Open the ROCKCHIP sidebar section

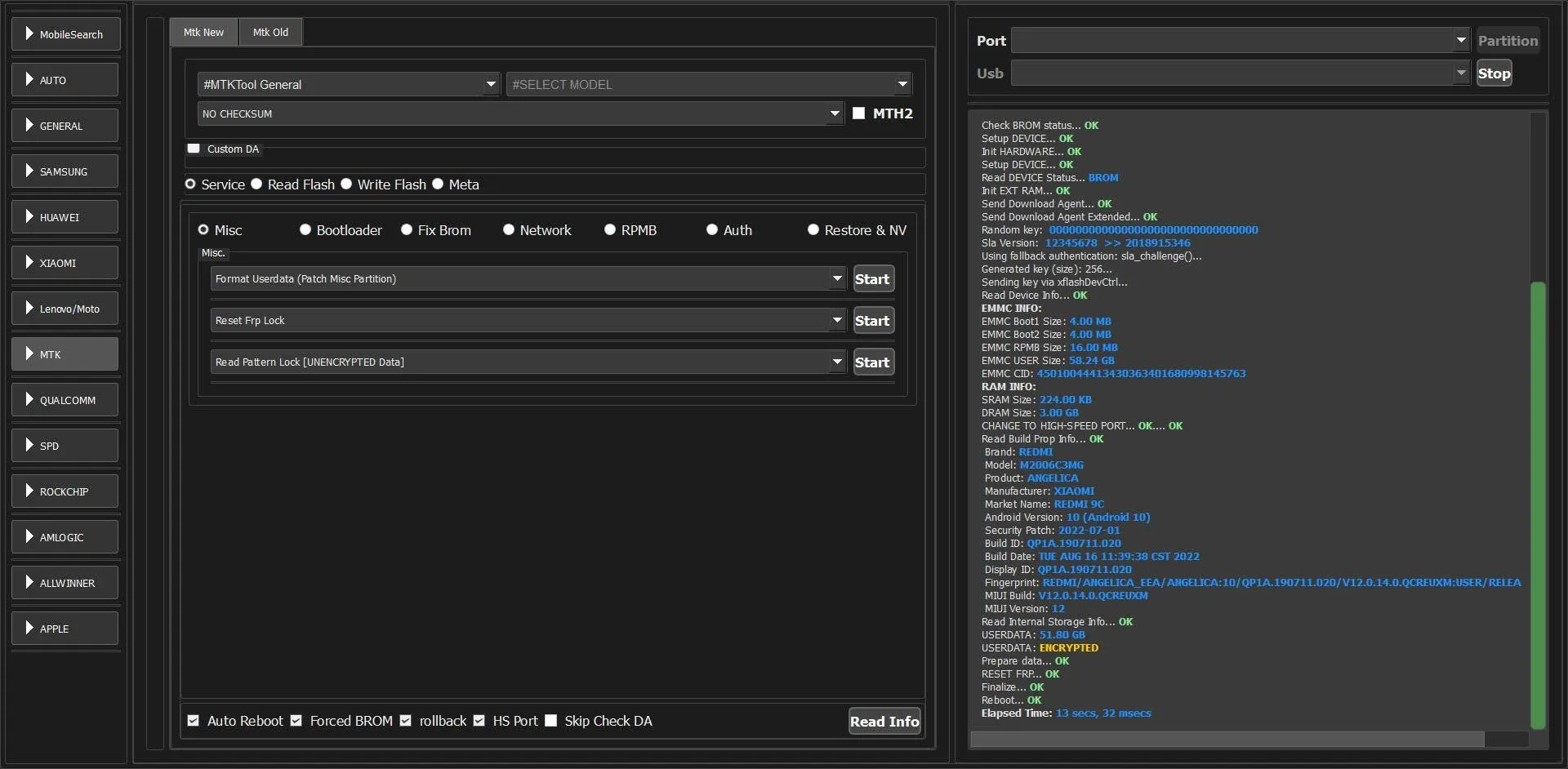tap(65, 491)
